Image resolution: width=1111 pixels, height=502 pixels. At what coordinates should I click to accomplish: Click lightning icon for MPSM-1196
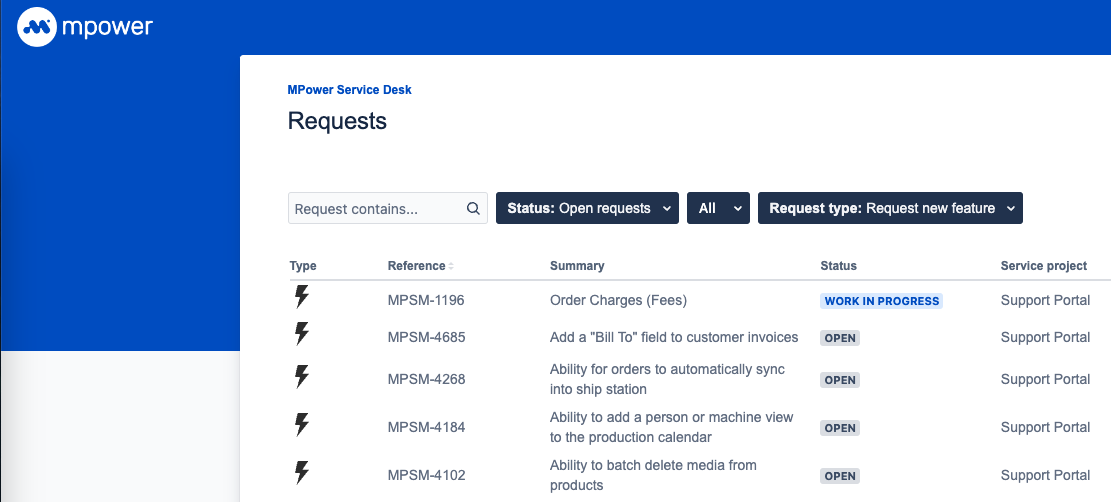pyautogui.click(x=302, y=296)
